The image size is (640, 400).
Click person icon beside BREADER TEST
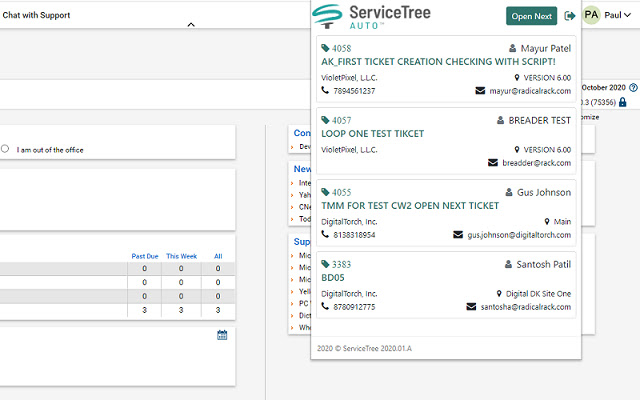point(500,120)
